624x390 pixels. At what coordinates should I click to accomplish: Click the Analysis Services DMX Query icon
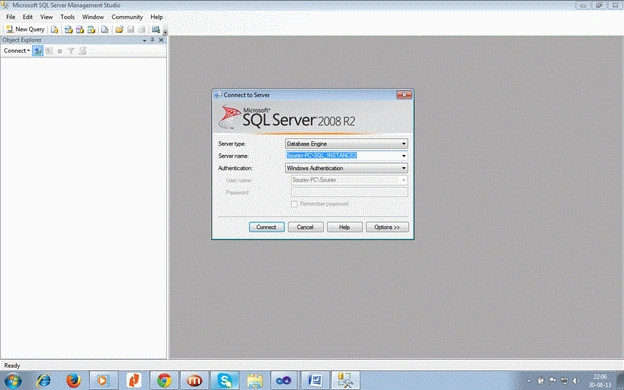(x=80, y=29)
